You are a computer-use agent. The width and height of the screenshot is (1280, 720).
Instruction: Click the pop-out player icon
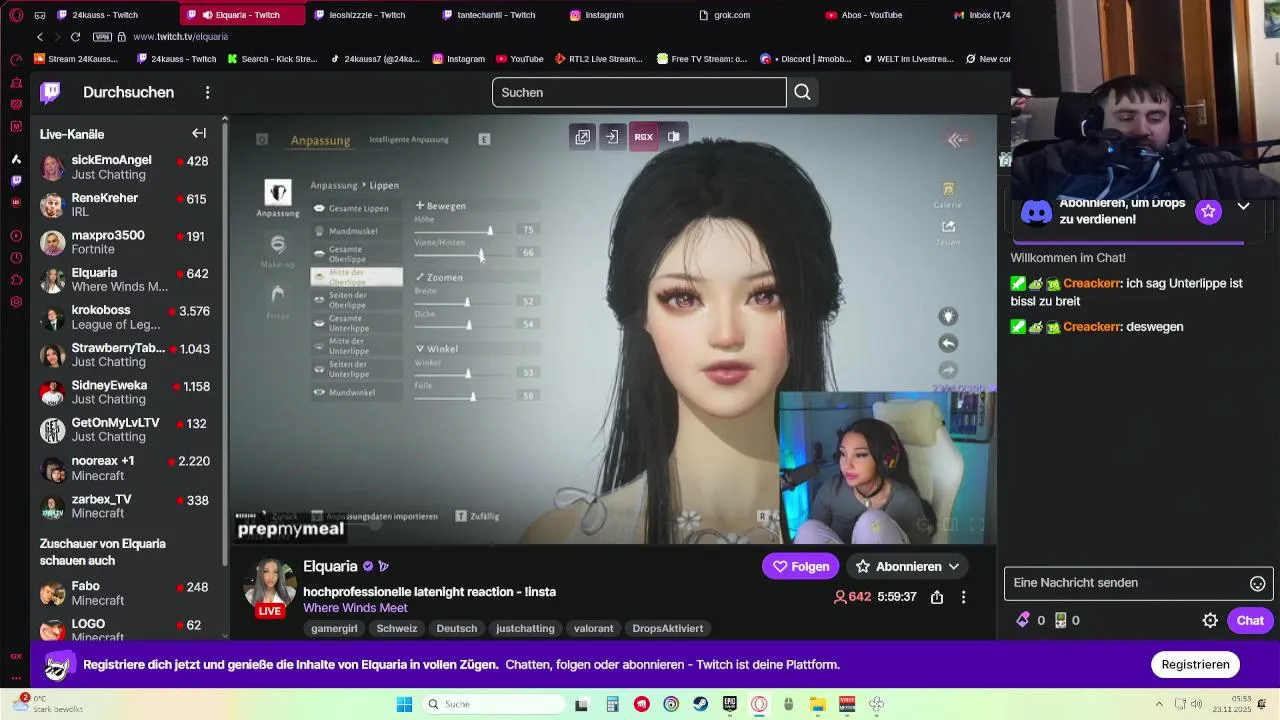[x=583, y=137]
